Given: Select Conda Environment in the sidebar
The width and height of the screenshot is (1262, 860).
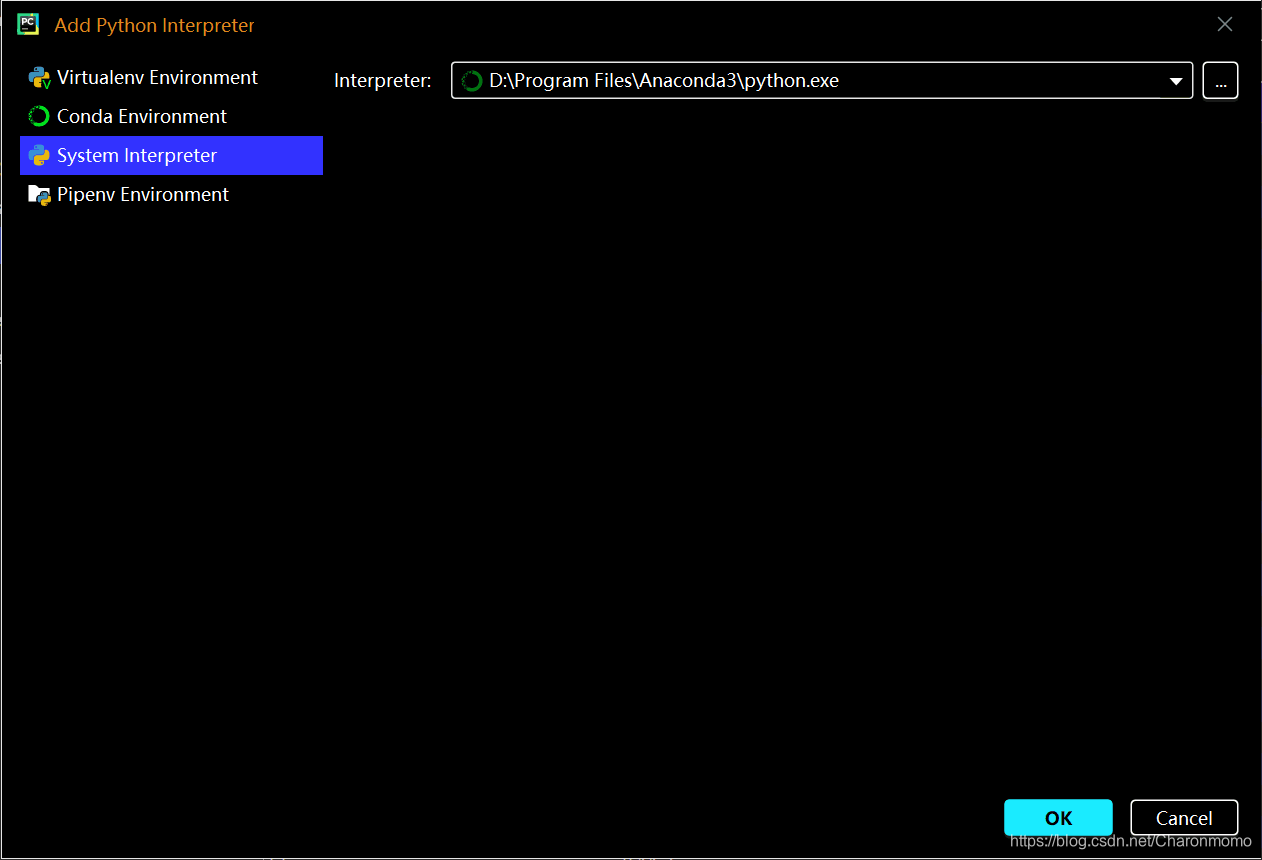Looking at the screenshot, I should (171, 117).
